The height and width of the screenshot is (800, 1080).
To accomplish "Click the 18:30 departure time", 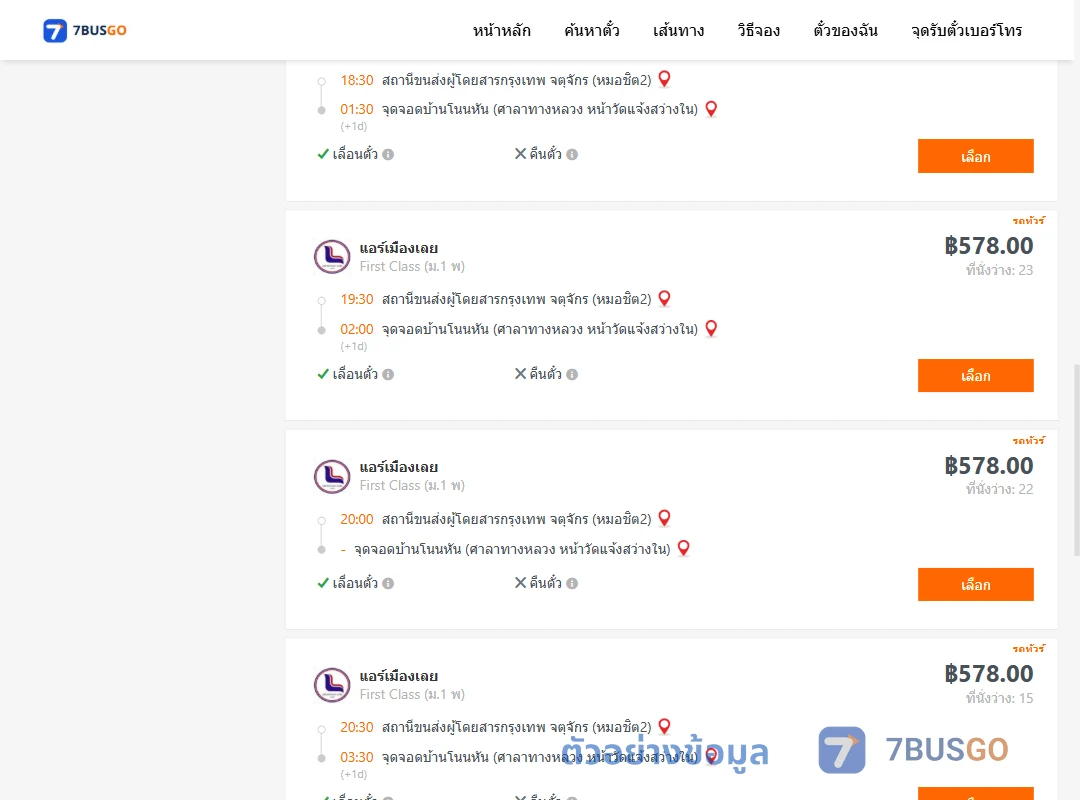I will (357, 80).
